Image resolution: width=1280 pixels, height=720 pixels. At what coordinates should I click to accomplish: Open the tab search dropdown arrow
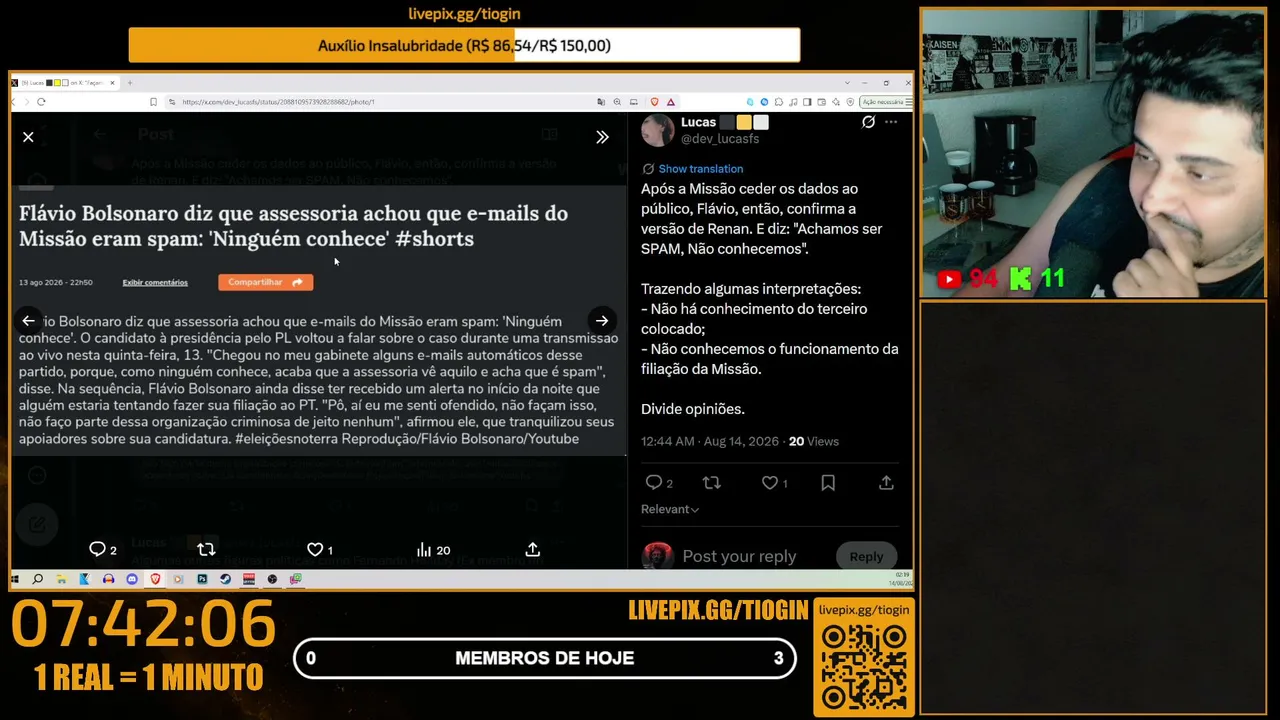[x=849, y=82]
